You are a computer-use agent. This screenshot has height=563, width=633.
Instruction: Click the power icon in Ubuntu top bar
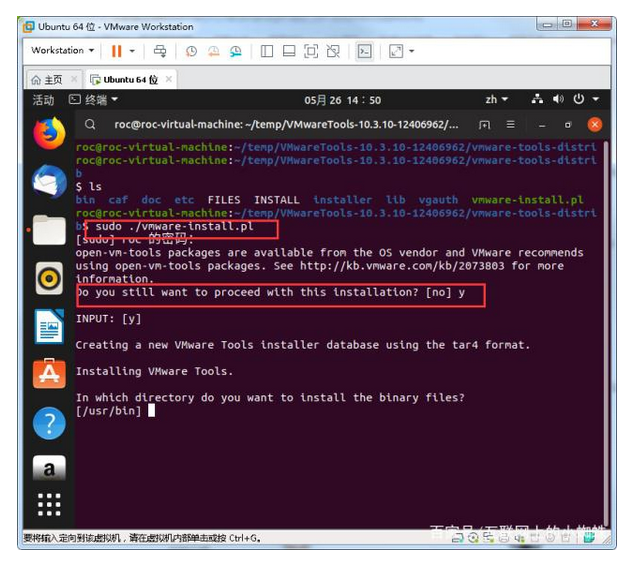click(x=579, y=99)
